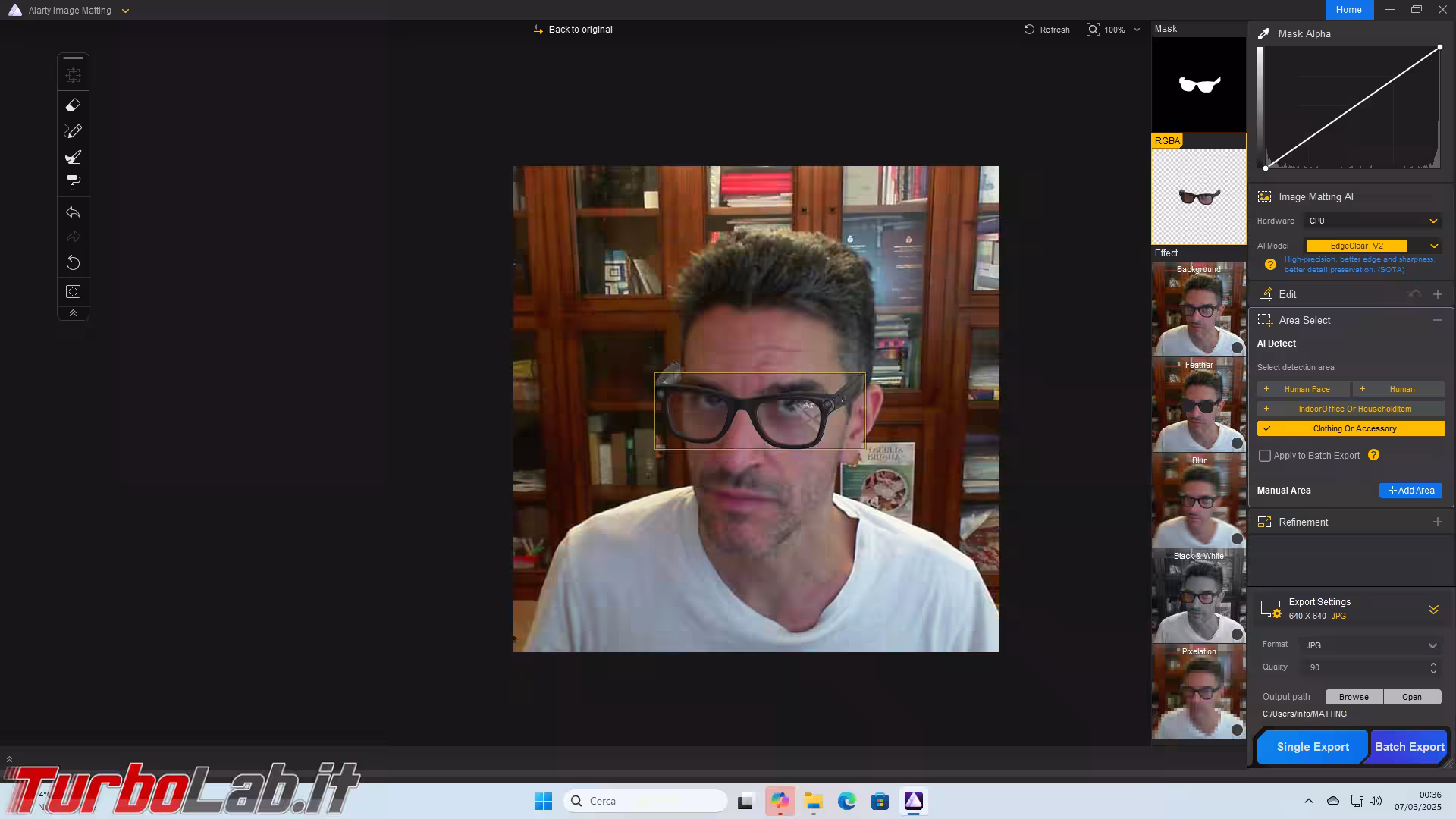The image size is (1456, 819).
Task: Open the Format JPG dropdown
Action: [x=1370, y=645]
